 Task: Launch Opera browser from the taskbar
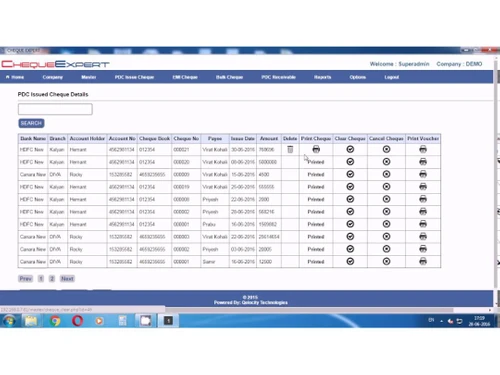tap(77, 321)
